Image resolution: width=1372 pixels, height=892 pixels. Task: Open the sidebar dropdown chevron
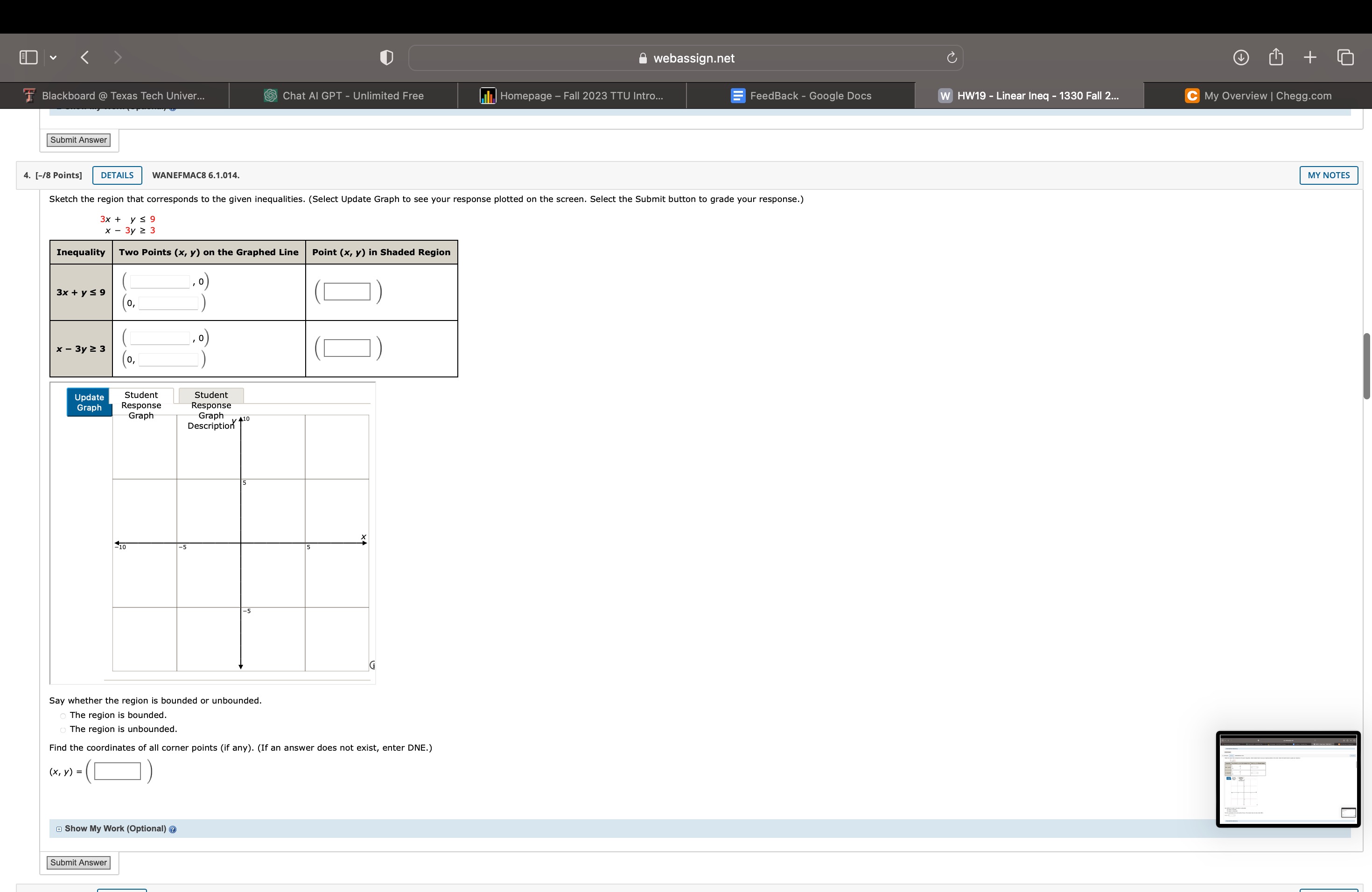click(52, 57)
